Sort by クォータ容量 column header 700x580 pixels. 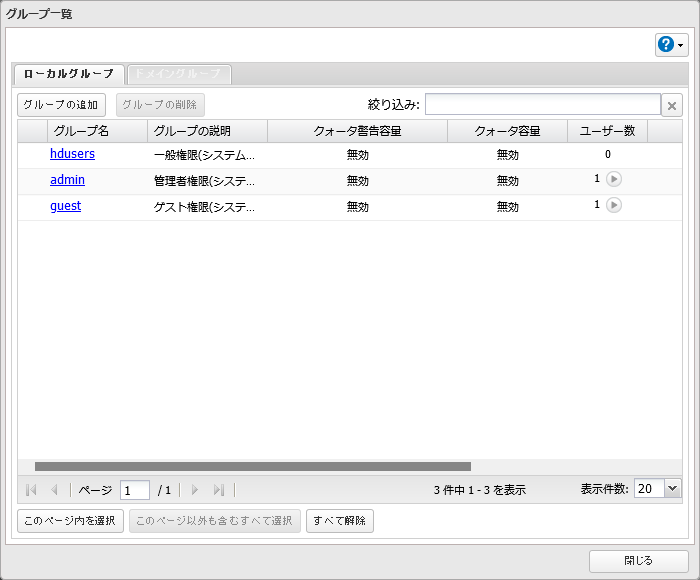[x=508, y=131]
